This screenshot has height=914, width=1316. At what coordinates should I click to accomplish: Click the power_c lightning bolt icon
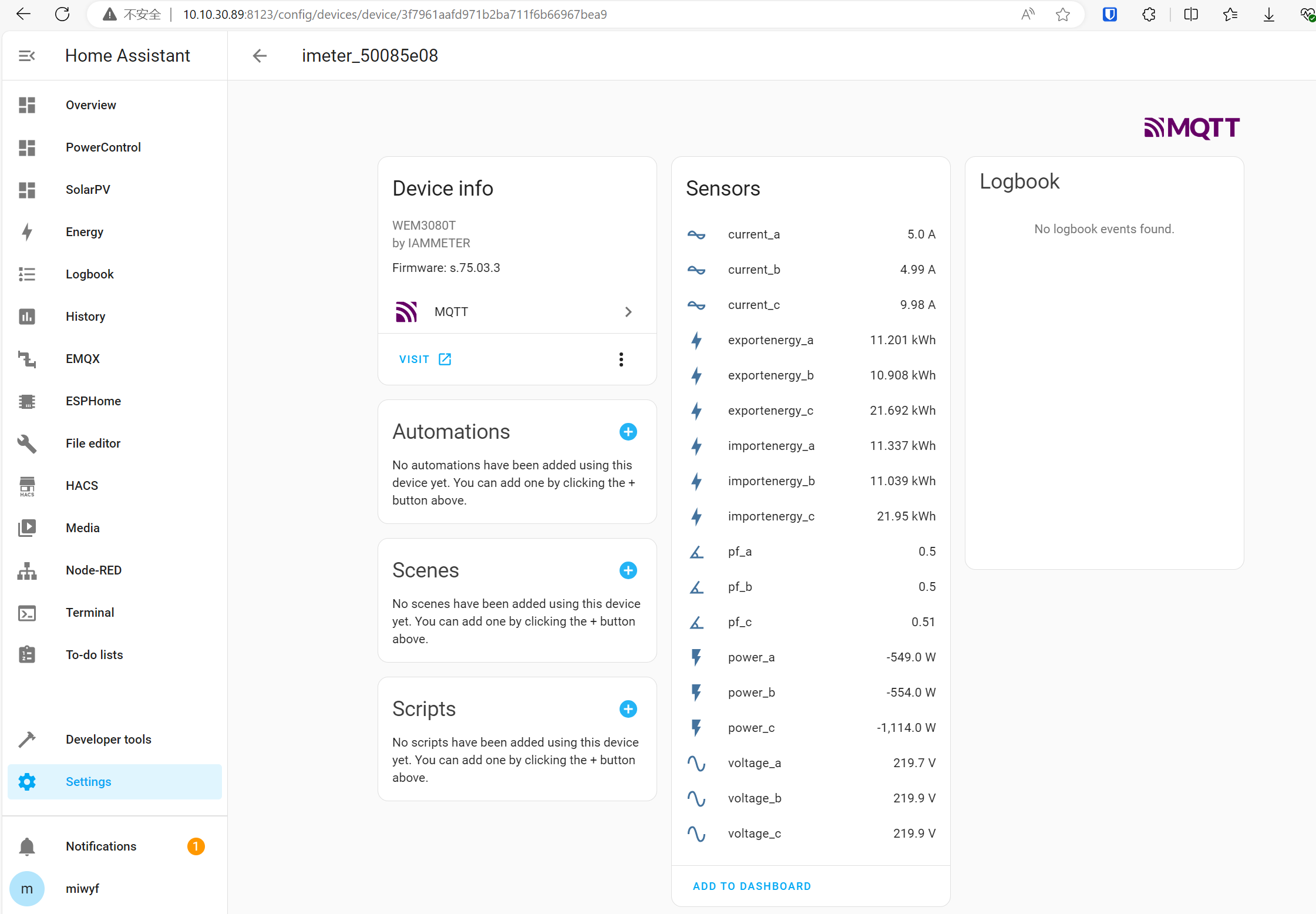697,727
